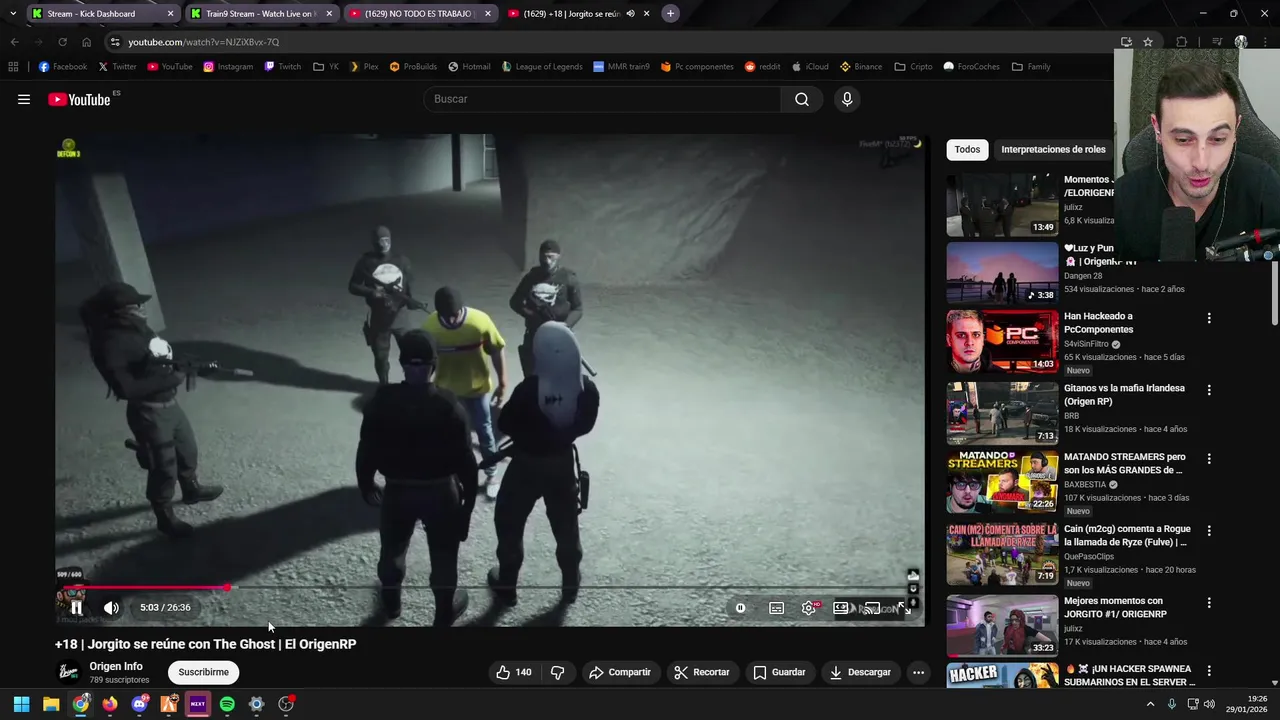Reload the current page
The image size is (1280, 720).
click(62, 42)
